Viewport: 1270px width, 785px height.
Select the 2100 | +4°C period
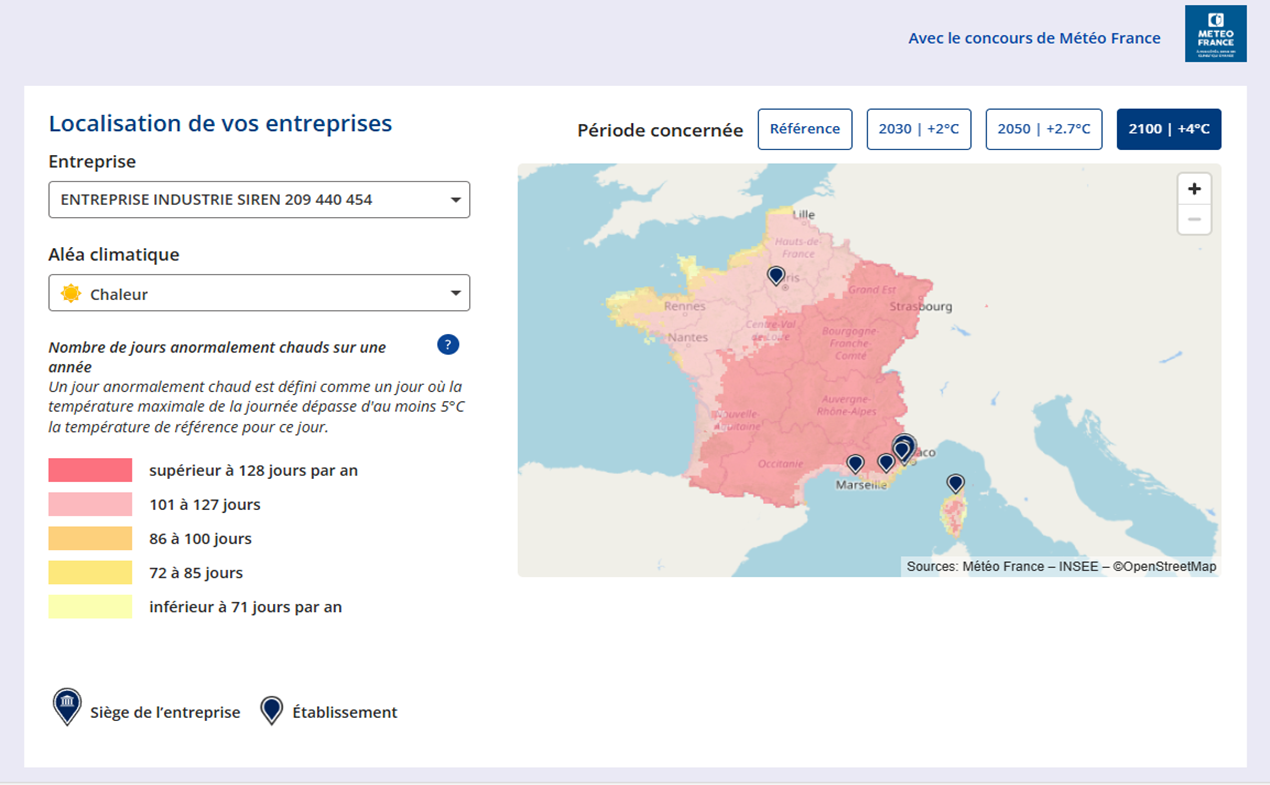tap(1168, 129)
